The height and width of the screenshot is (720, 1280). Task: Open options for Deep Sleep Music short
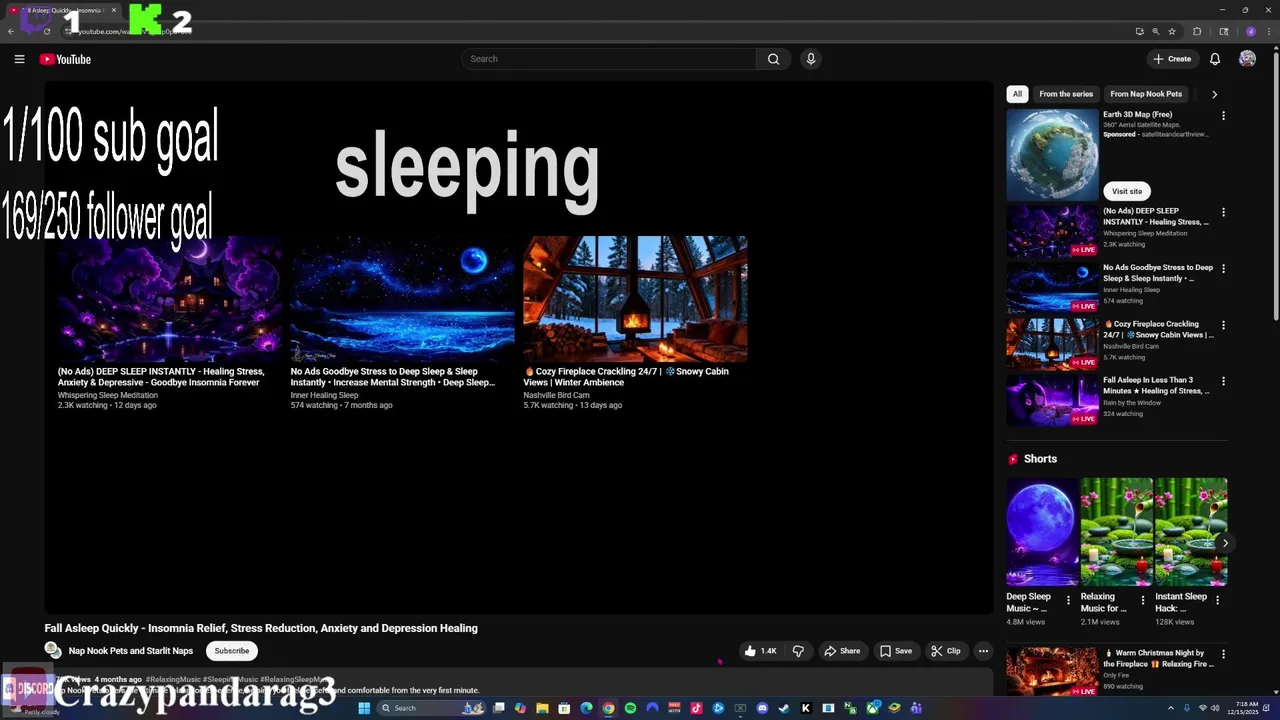pyautogui.click(x=1068, y=601)
